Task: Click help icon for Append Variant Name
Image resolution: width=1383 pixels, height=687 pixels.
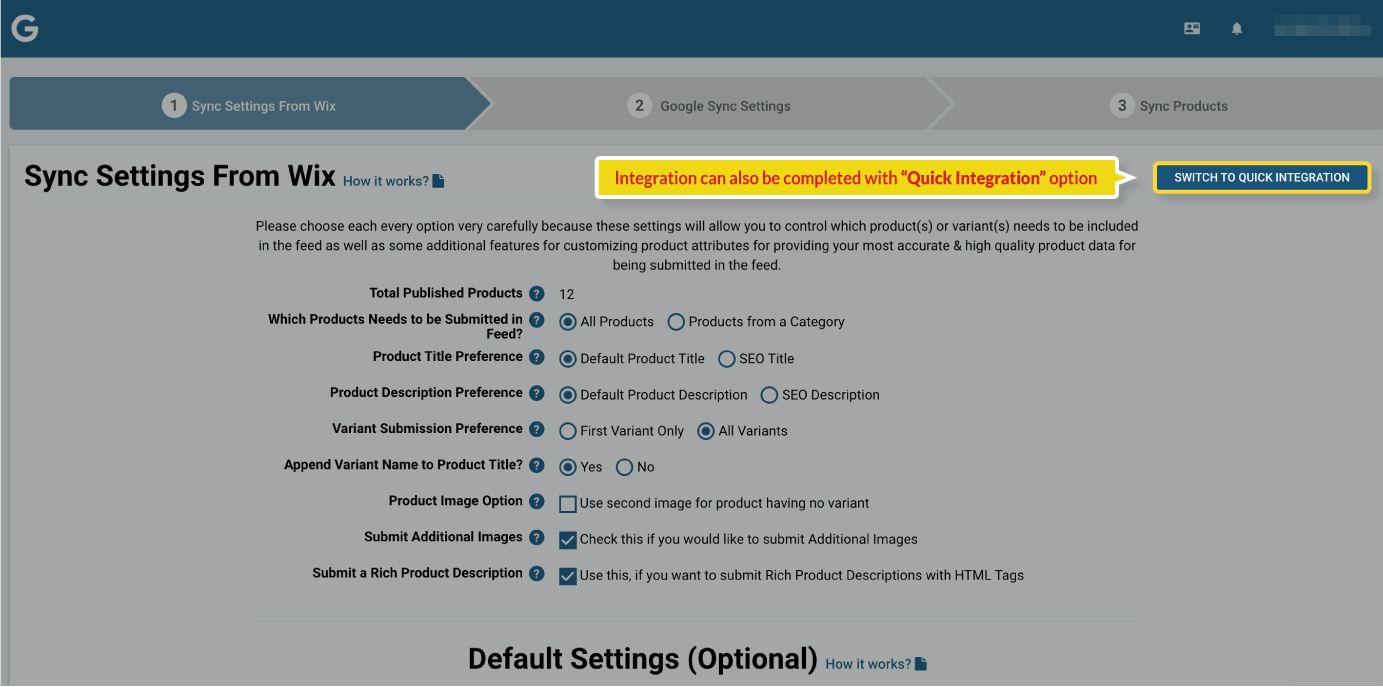Action: pos(537,466)
